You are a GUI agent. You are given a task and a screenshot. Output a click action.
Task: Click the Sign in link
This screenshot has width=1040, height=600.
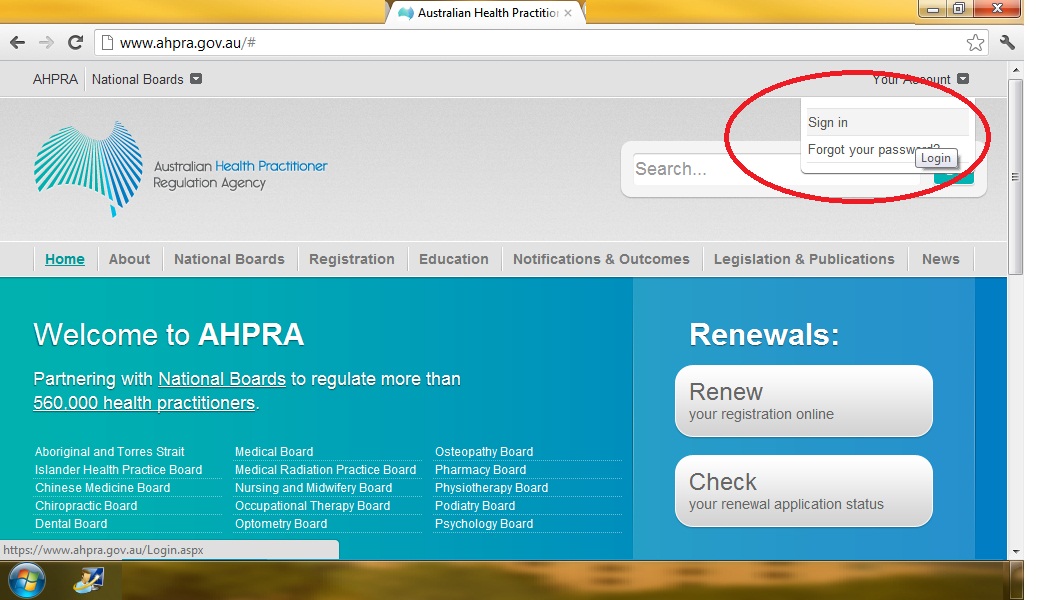tap(828, 122)
